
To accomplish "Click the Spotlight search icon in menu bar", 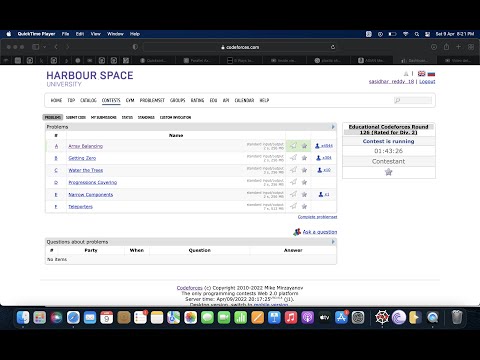I will pos(417,34).
